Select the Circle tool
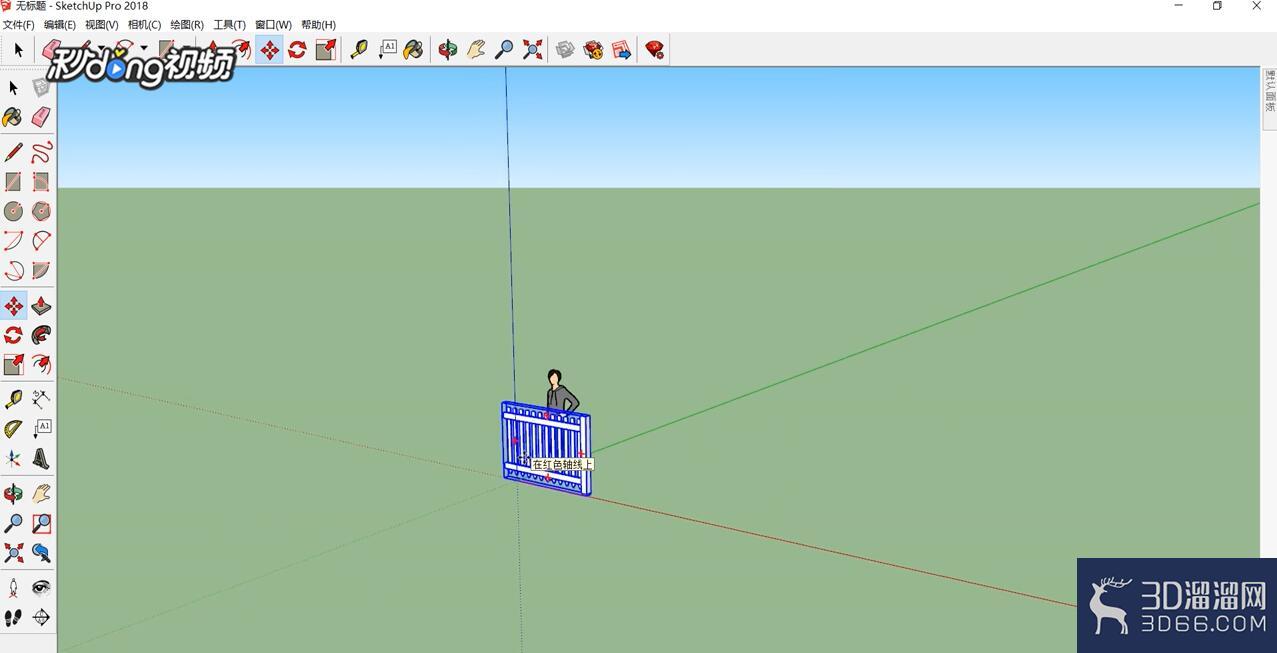The height and width of the screenshot is (653, 1277). click(13, 211)
